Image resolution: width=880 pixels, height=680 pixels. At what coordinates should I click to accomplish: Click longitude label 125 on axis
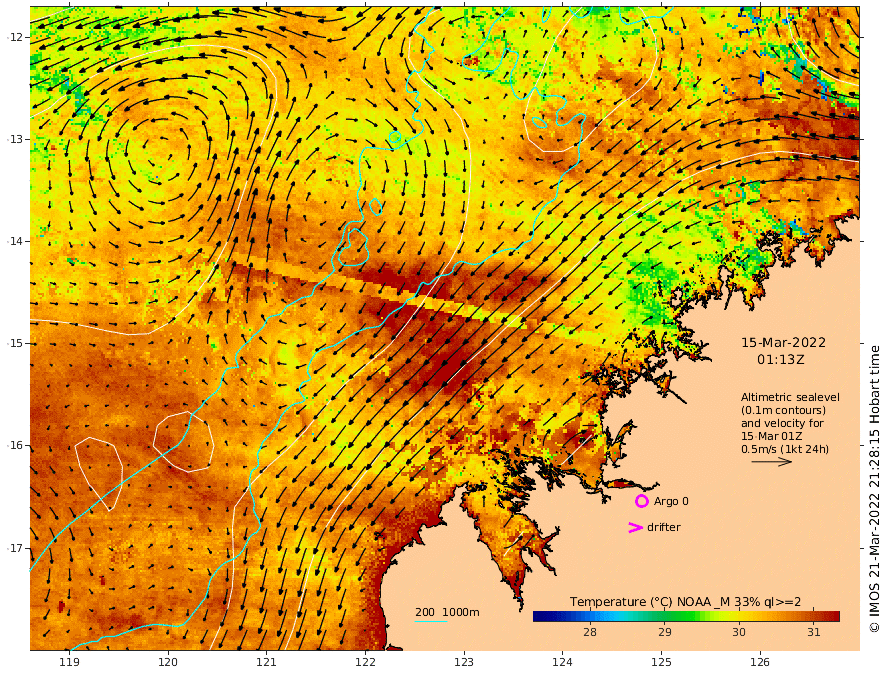[662, 662]
